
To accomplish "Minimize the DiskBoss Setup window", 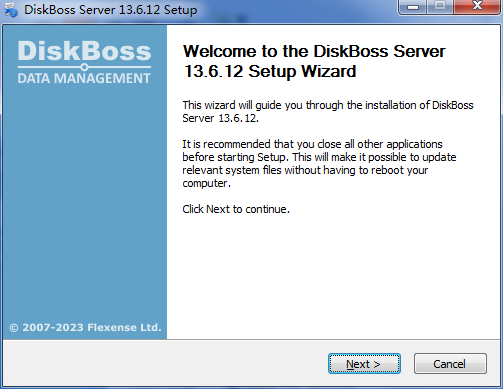I will pyautogui.click(x=412, y=7).
